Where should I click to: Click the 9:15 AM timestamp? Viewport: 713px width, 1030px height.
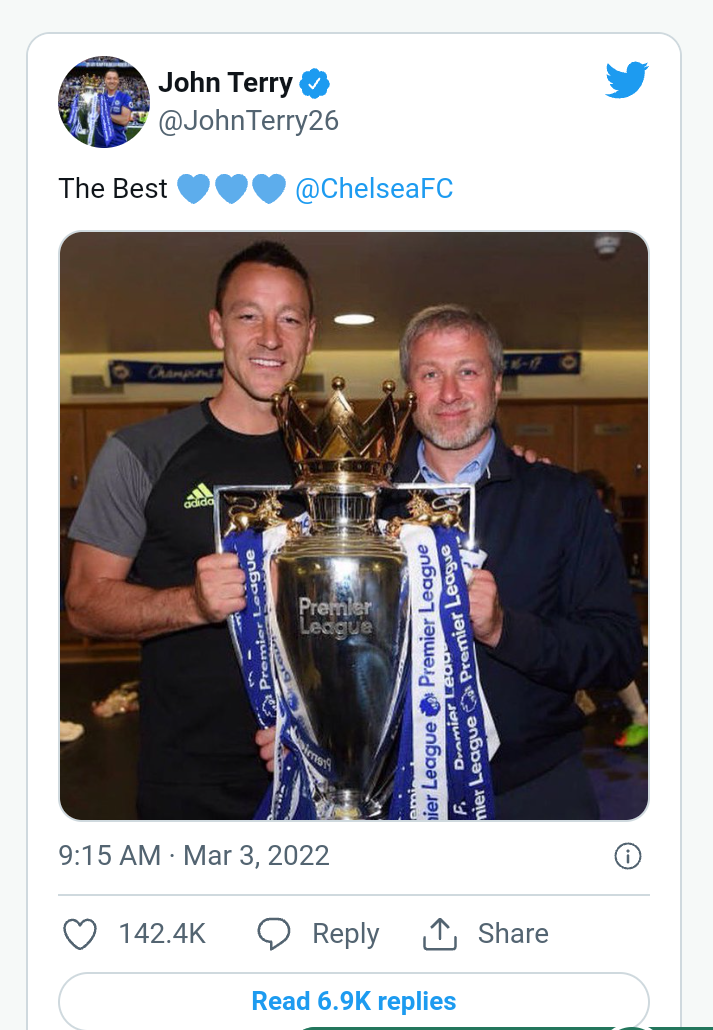click(x=109, y=856)
